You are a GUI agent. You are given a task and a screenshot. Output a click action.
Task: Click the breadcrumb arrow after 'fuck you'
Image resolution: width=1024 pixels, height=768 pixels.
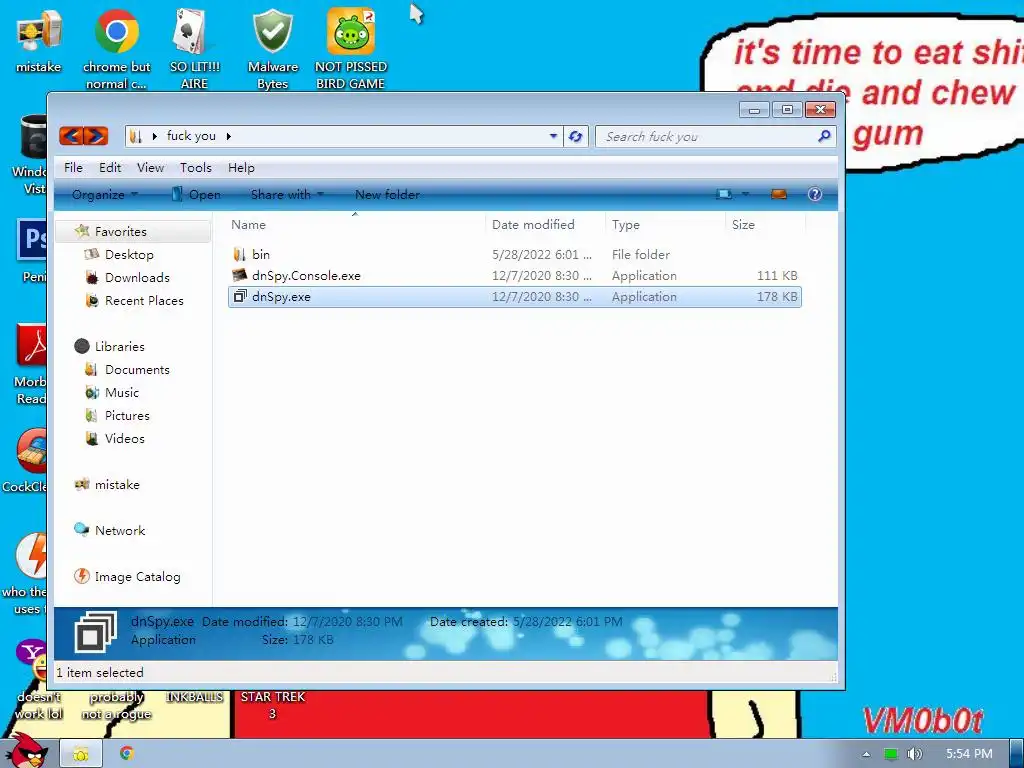pyautogui.click(x=229, y=136)
